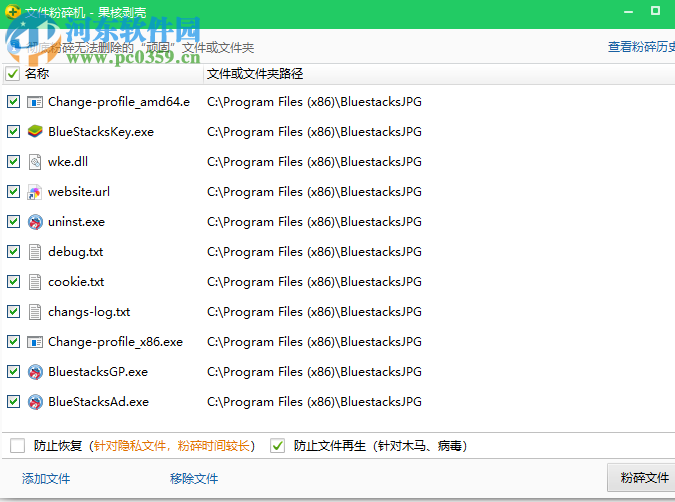This screenshot has height=502, width=675.
Task: Select the uninst.exe file name
Action: (76, 222)
